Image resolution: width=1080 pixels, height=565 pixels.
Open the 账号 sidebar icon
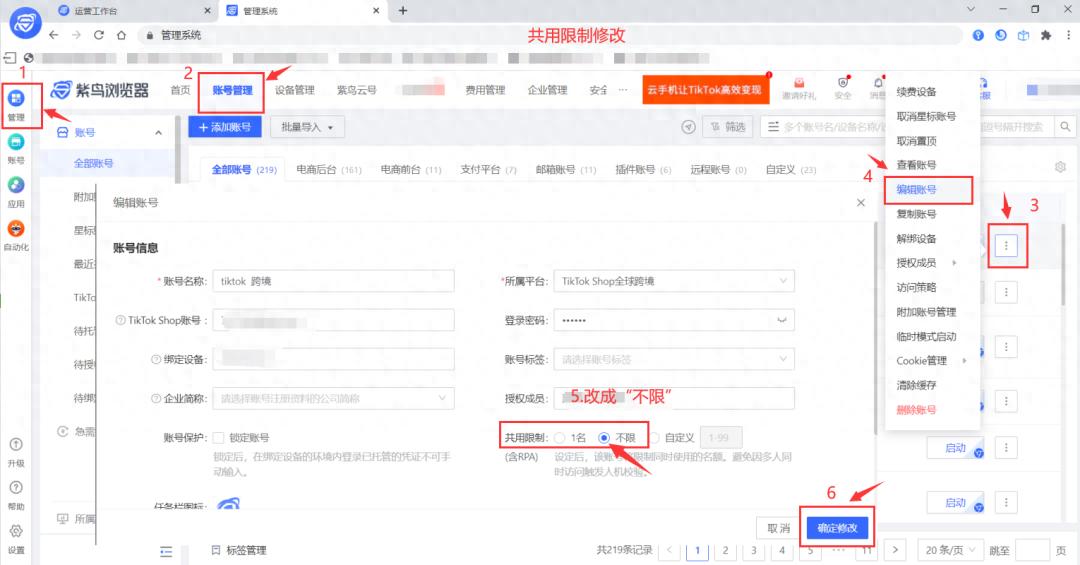click(16, 142)
